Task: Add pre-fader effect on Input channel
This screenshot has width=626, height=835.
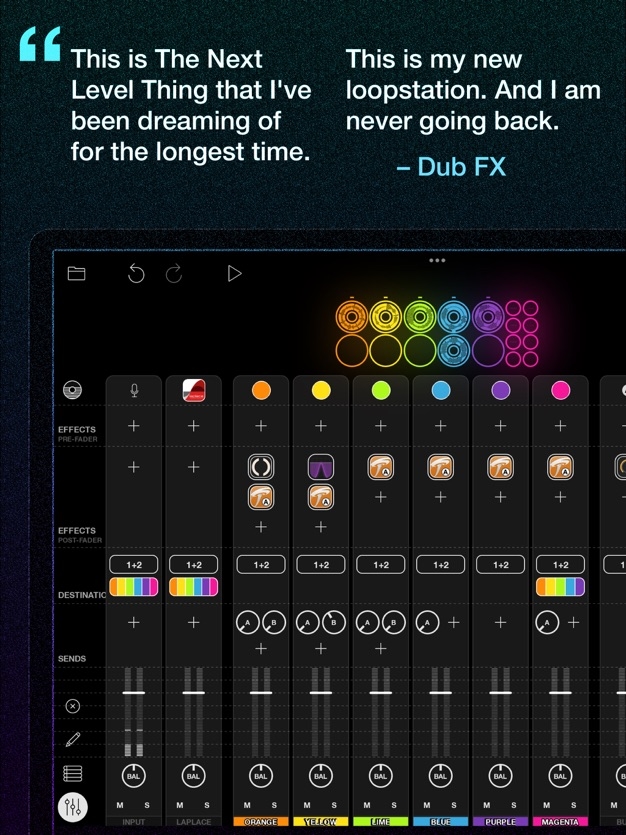Action: coord(134,425)
